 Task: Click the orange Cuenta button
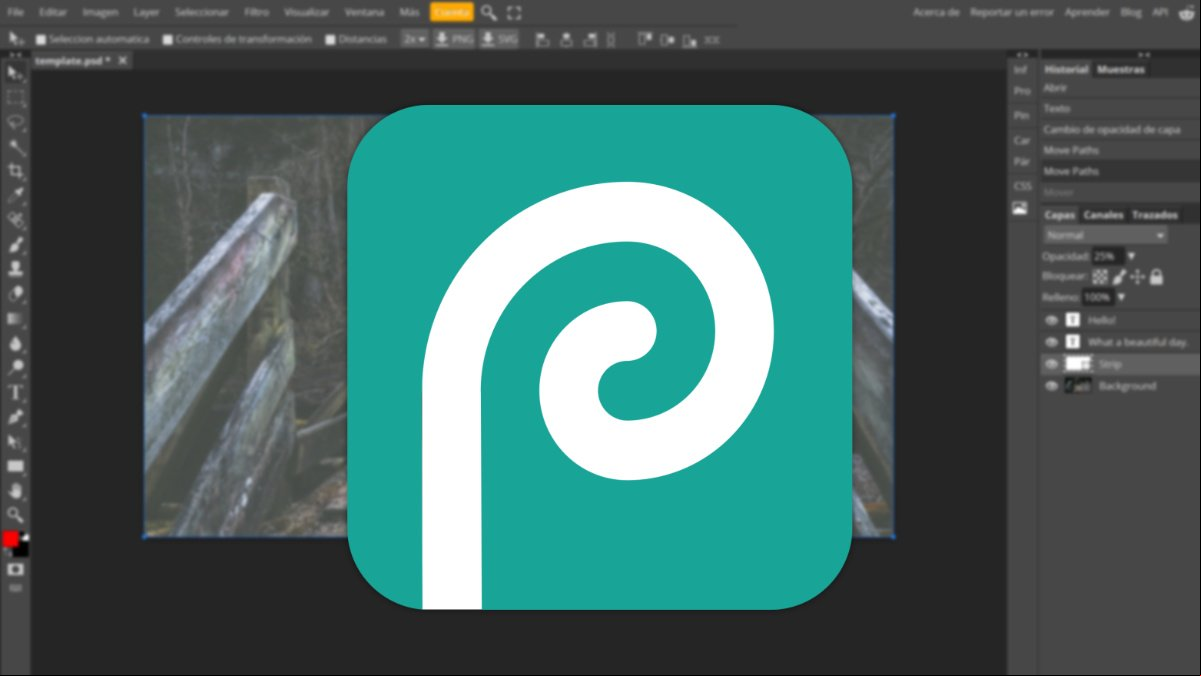click(452, 12)
